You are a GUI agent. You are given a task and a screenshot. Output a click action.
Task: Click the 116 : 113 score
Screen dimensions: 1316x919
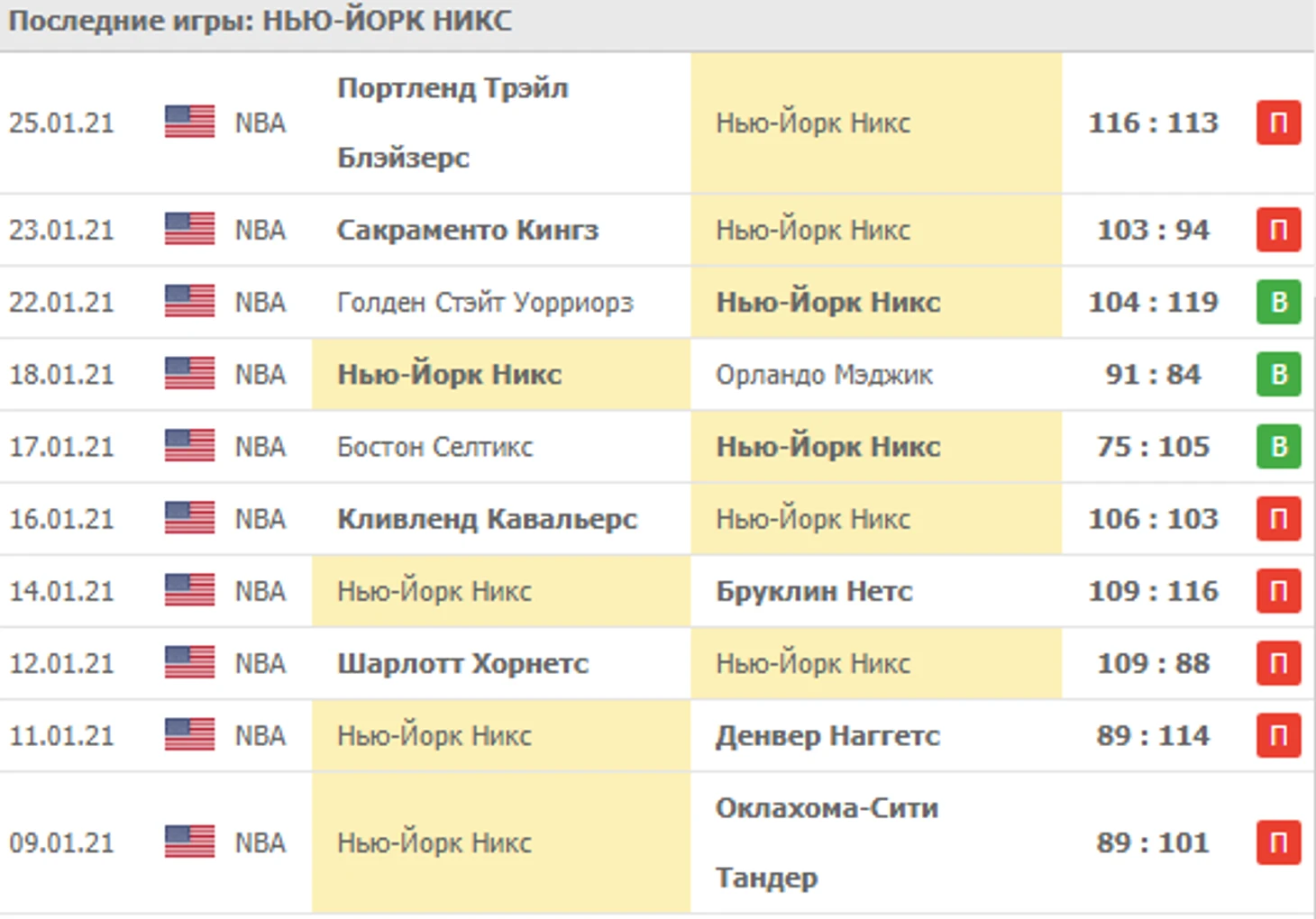coord(1153,123)
